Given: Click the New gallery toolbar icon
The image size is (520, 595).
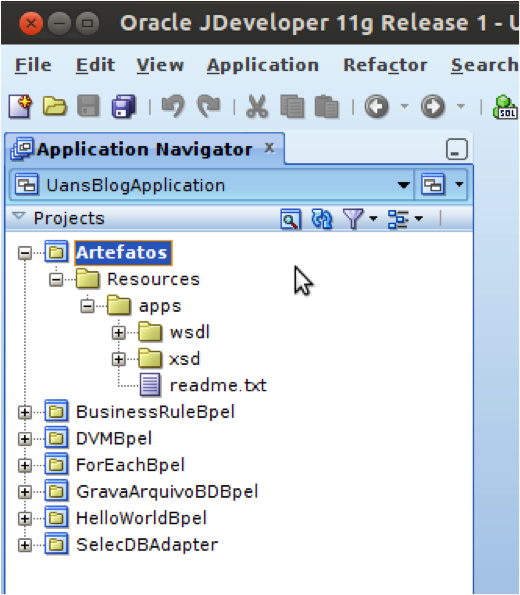Looking at the screenshot, I should click(21, 106).
